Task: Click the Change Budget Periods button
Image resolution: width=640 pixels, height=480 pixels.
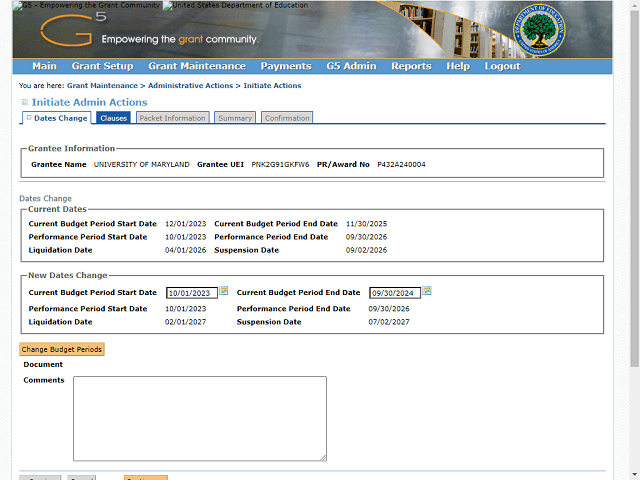Action: pyautogui.click(x=62, y=349)
